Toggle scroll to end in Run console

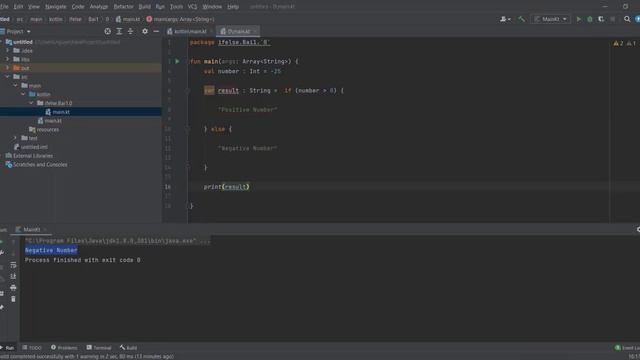(13, 276)
